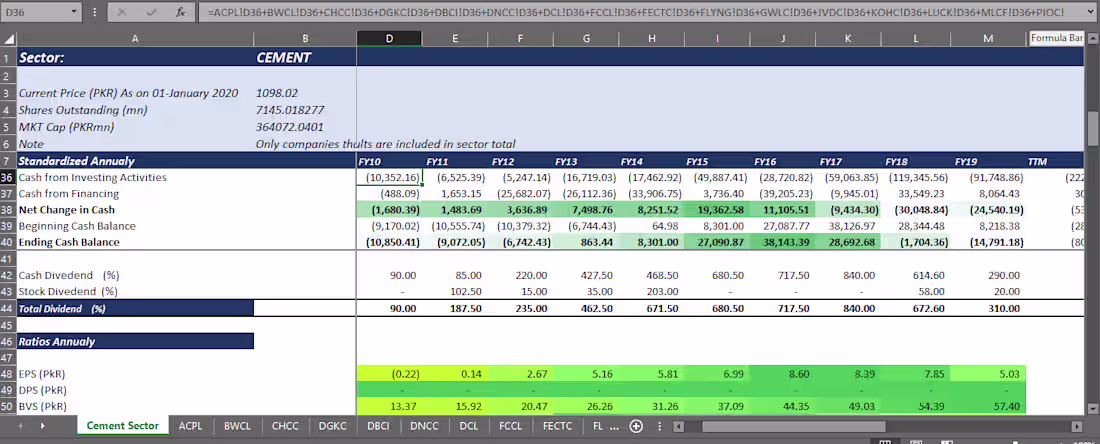This screenshot has height=444, width=1100.
Task: Click the horizontal scrollbar right arrow
Action: pyautogui.click(x=1075, y=426)
